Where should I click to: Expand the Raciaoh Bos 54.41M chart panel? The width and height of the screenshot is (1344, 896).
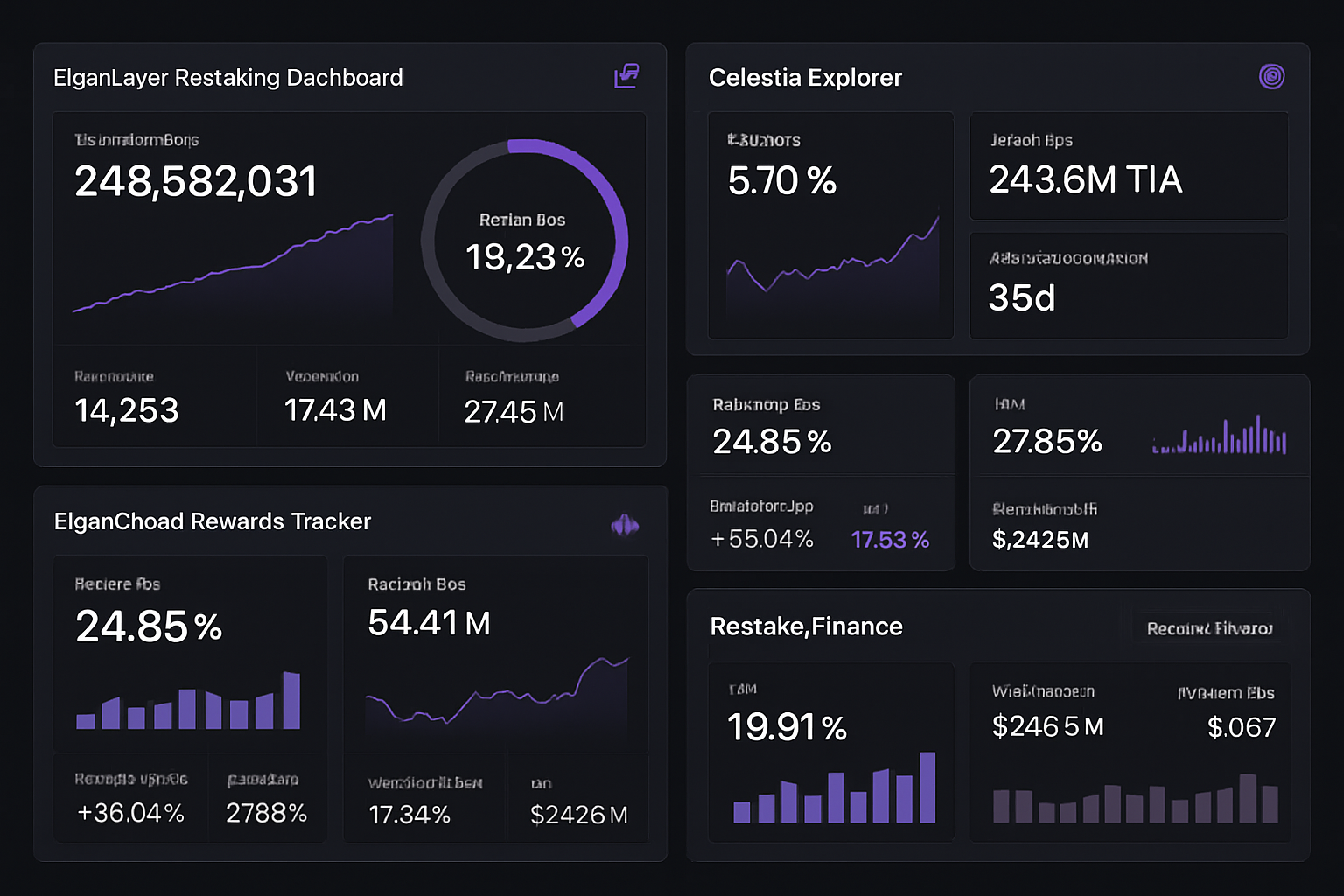[x=495, y=656]
